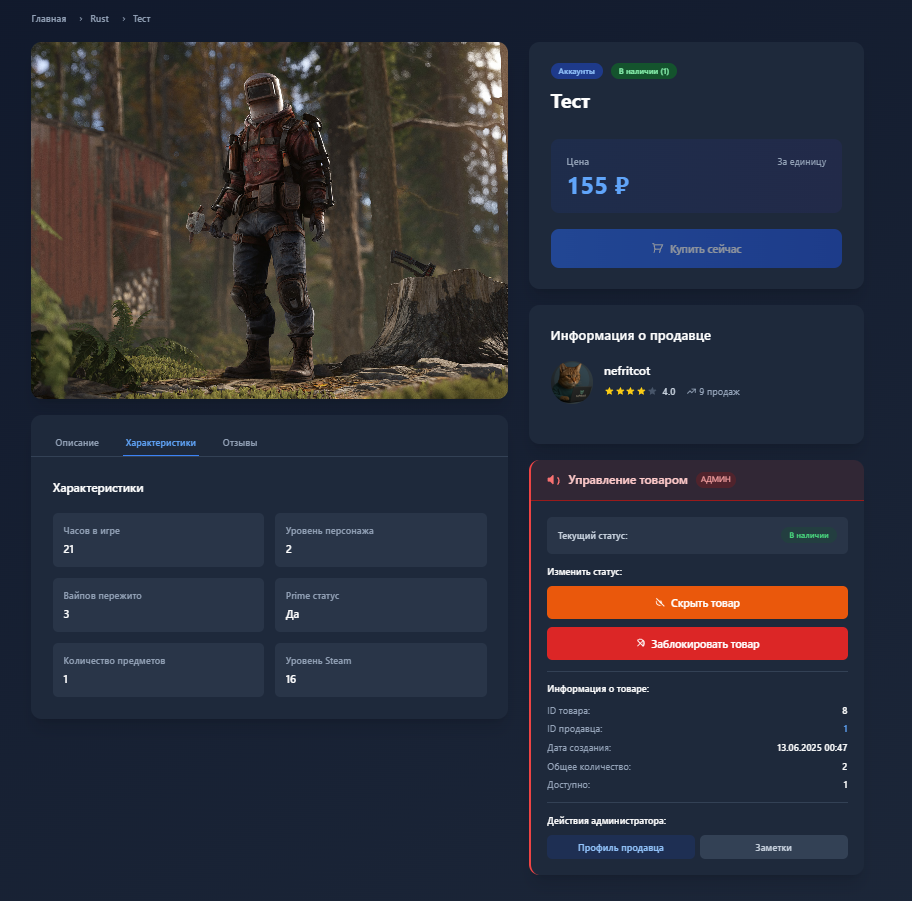Click the 4.0 rating value
Screen dimensions: 912x901
tap(669, 392)
